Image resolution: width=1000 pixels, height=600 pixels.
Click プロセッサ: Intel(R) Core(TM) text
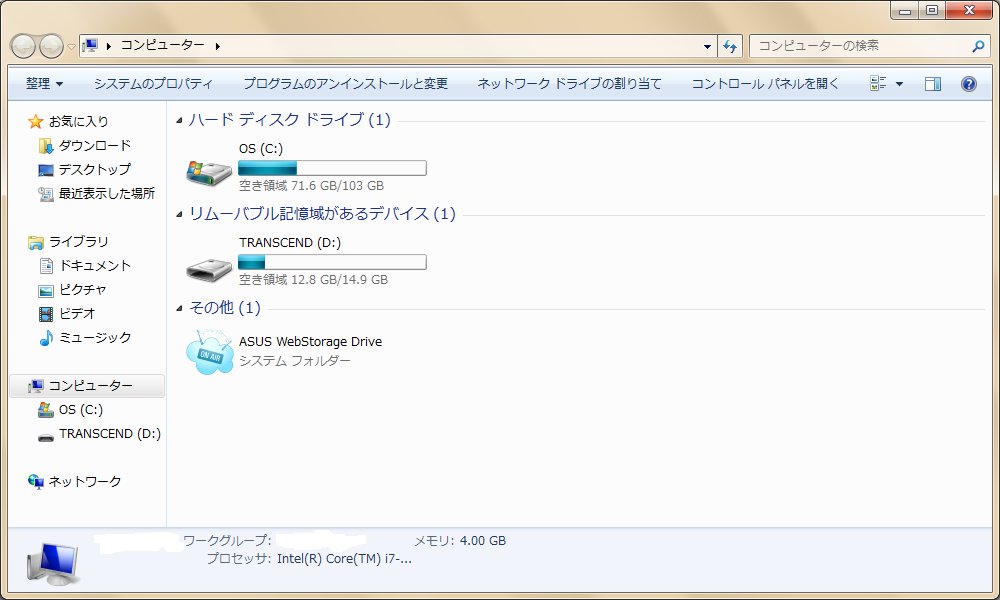309,559
